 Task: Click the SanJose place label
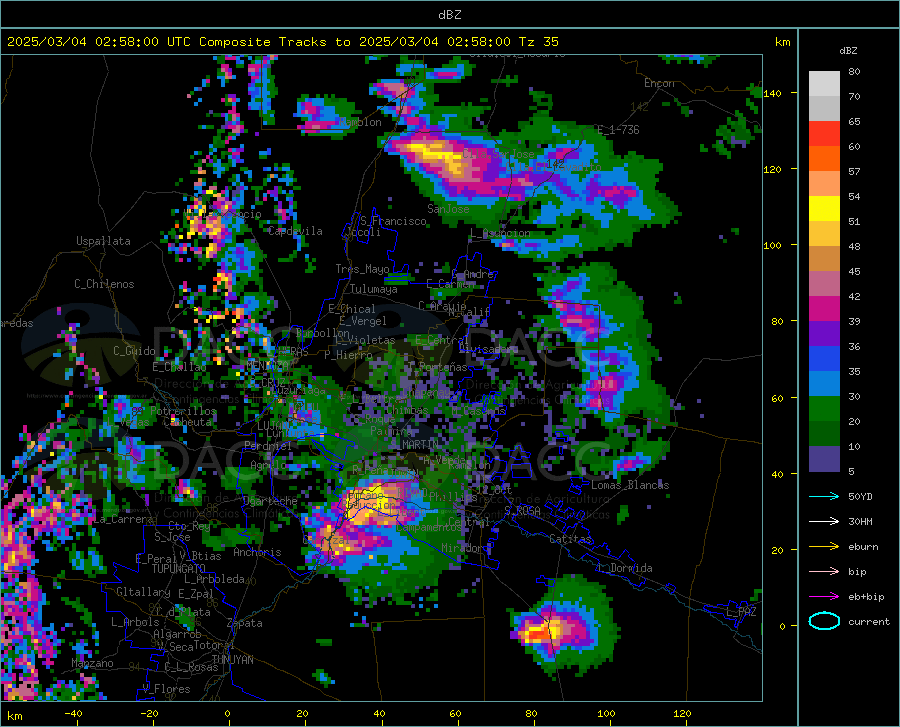point(448,209)
